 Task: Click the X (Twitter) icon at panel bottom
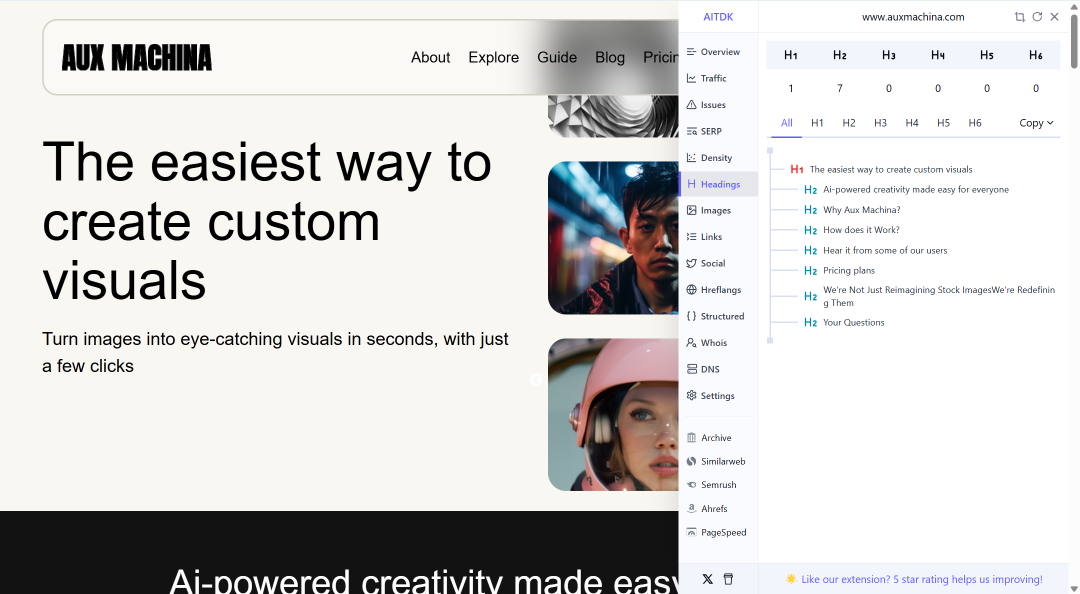tap(707, 579)
